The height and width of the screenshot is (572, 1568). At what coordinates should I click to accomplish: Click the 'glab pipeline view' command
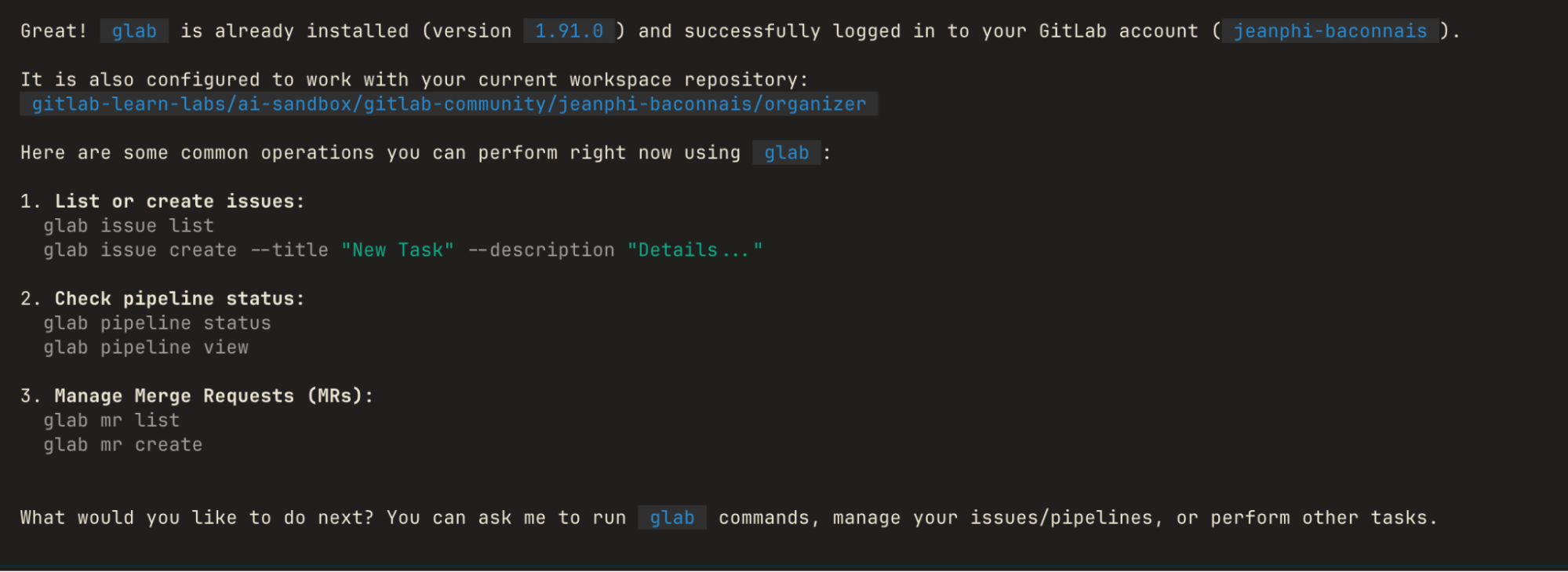click(x=146, y=348)
